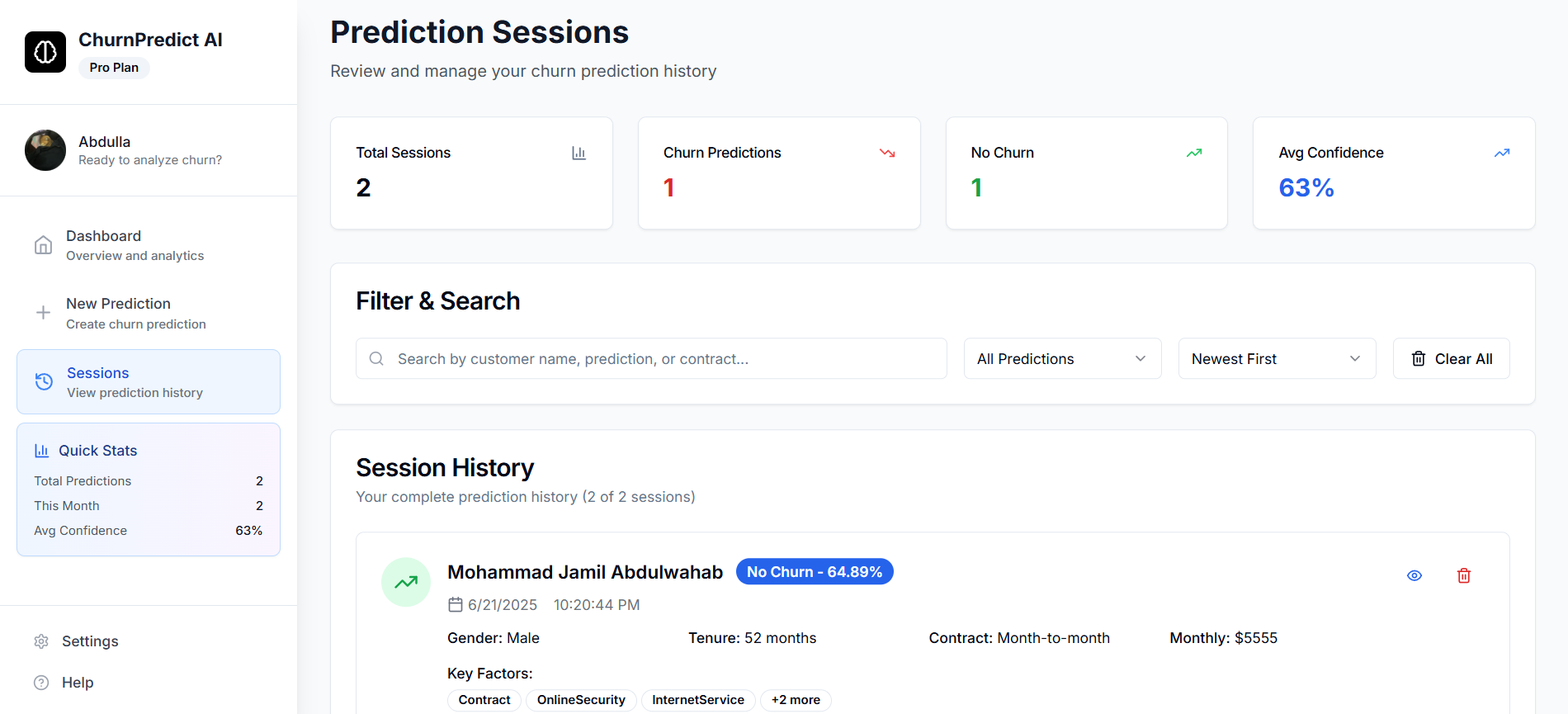Click the trash icon in Clear All
The height and width of the screenshot is (714, 1568).
[x=1419, y=358]
